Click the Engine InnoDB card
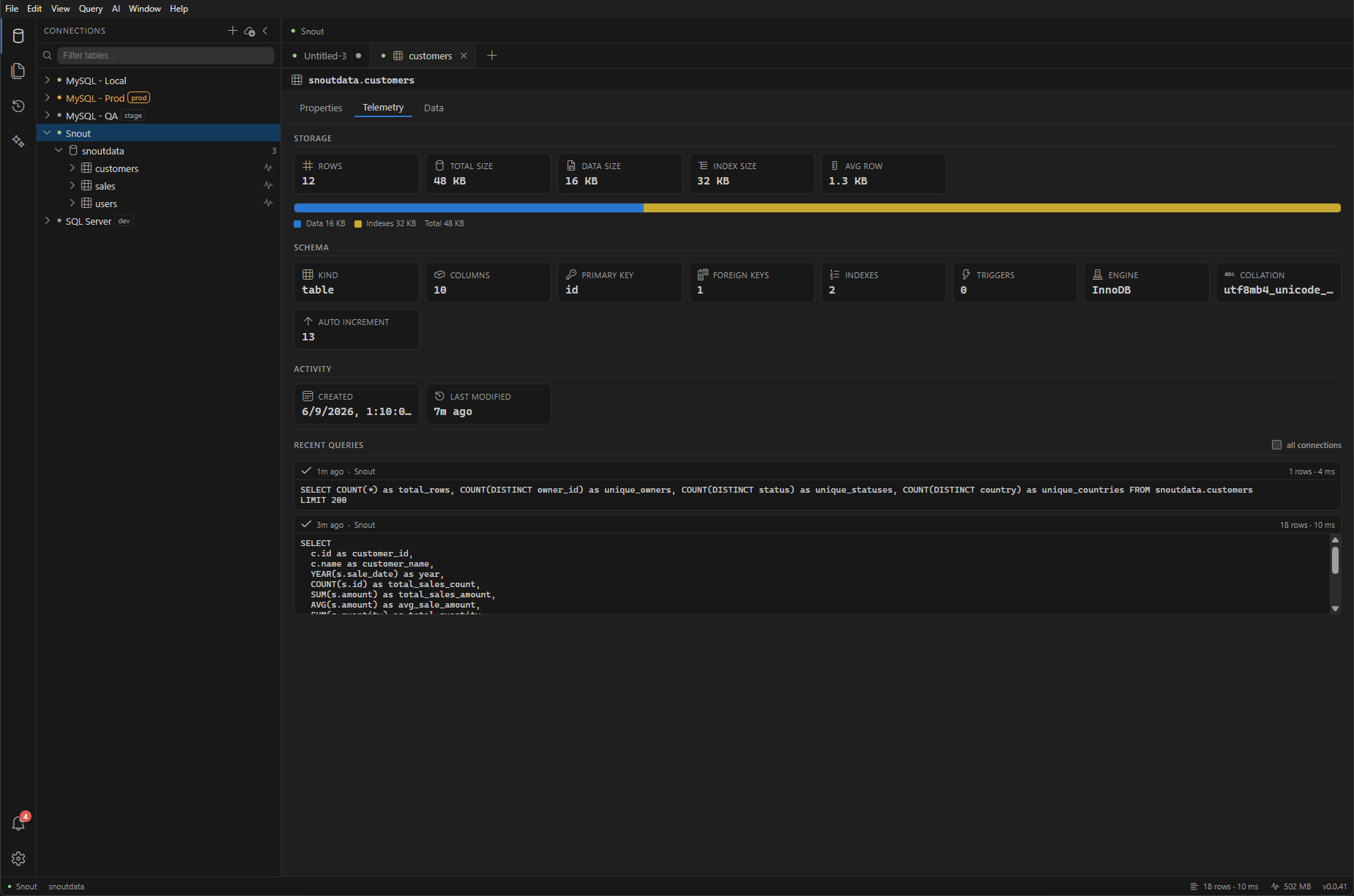Screen dimensions: 1354x896 (1147, 283)
